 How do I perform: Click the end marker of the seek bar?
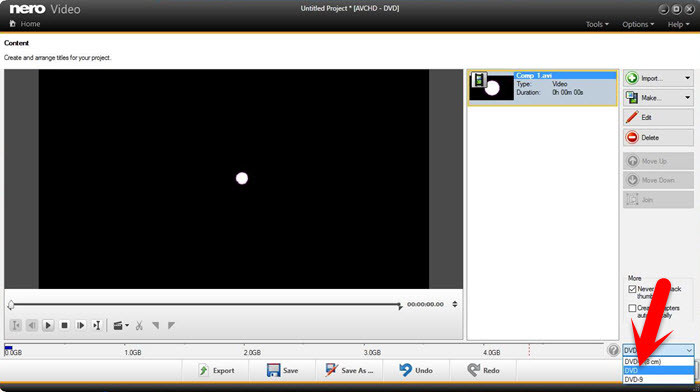400,305
